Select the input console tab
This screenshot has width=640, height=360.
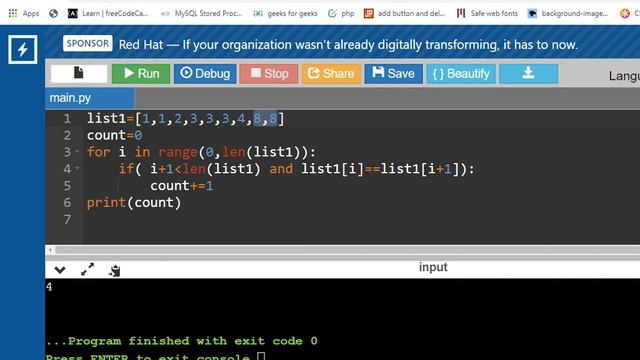point(433,267)
